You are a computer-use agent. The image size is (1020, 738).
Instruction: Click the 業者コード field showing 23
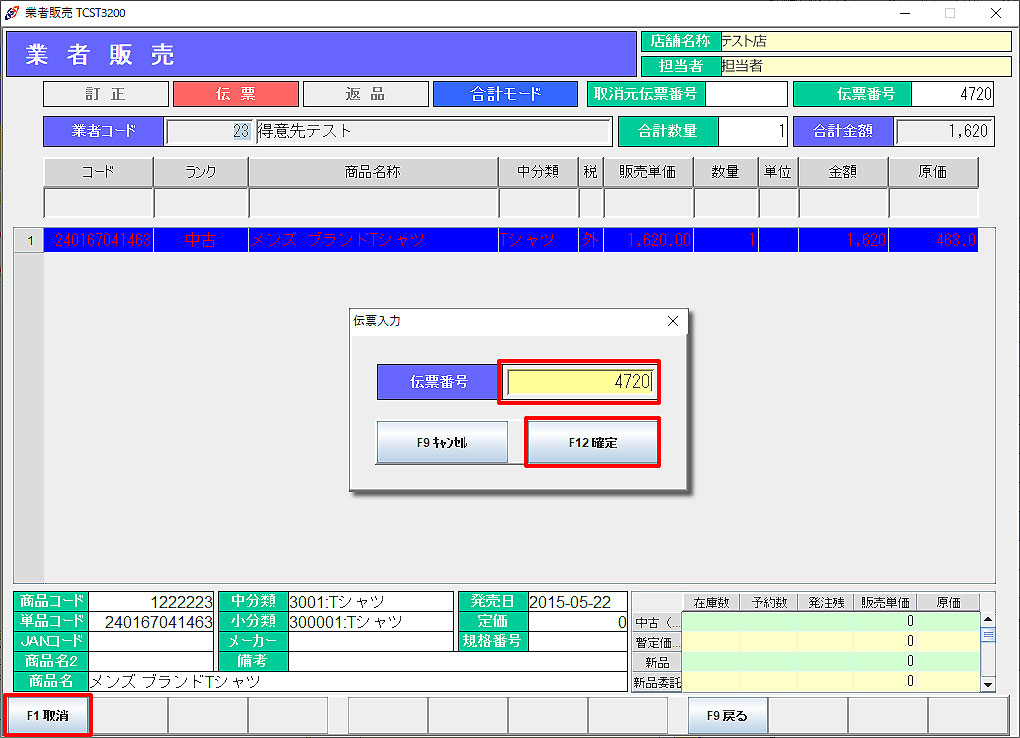[x=208, y=131]
